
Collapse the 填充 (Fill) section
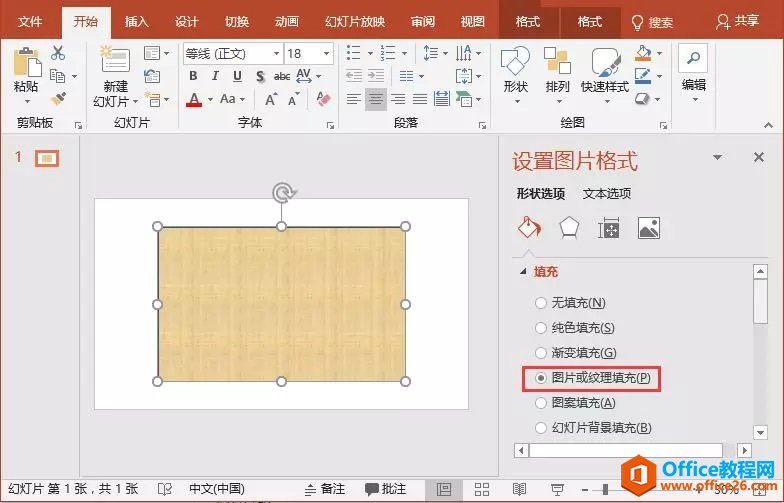point(522,272)
